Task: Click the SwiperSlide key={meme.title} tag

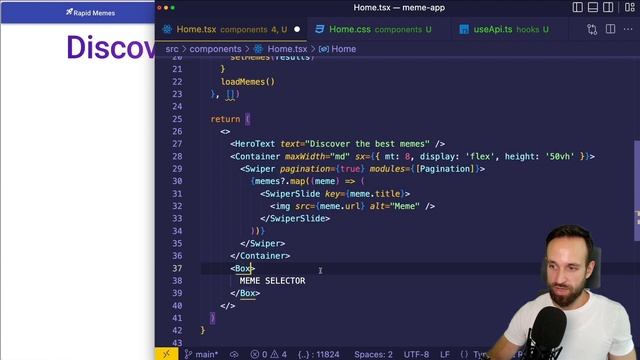Action: point(335,193)
